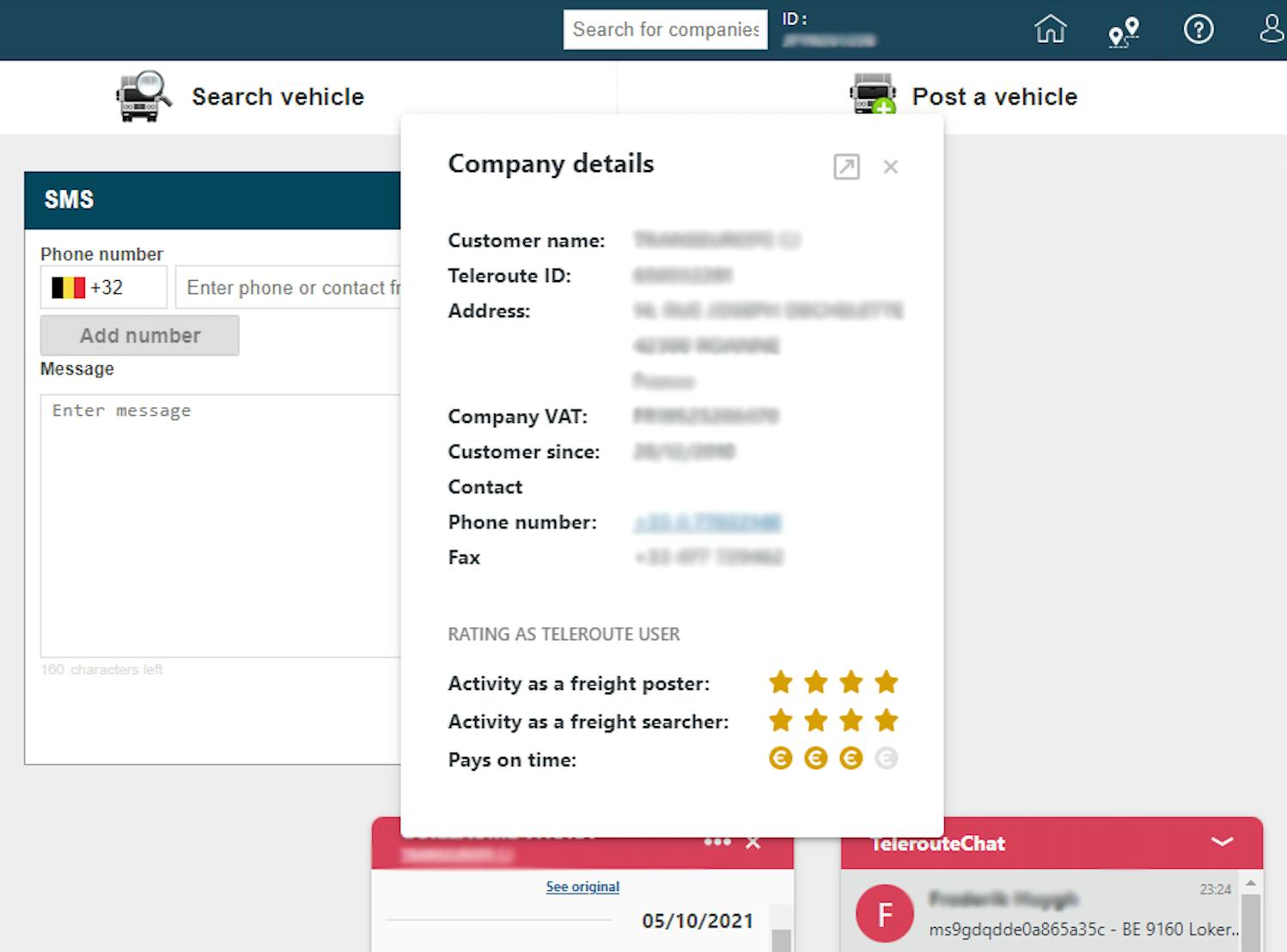Open the user profile icon
Viewport: 1287px width, 952px height.
click(x=1272, y=29)
